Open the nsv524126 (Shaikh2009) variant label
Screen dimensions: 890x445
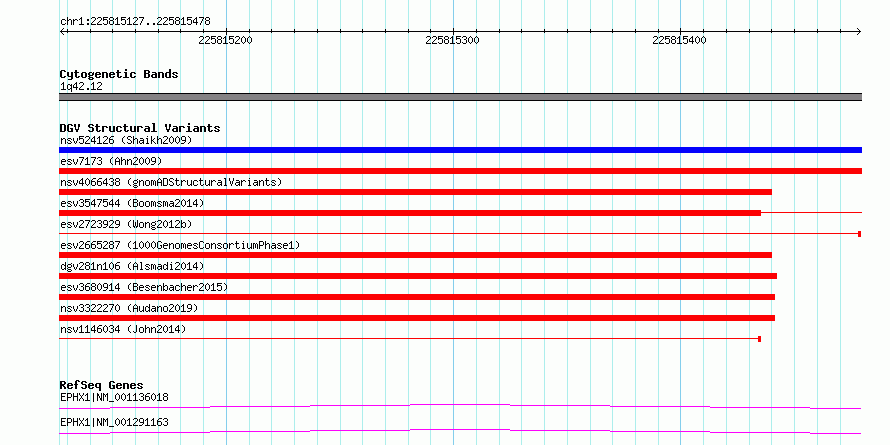click(x=126, y=140)
